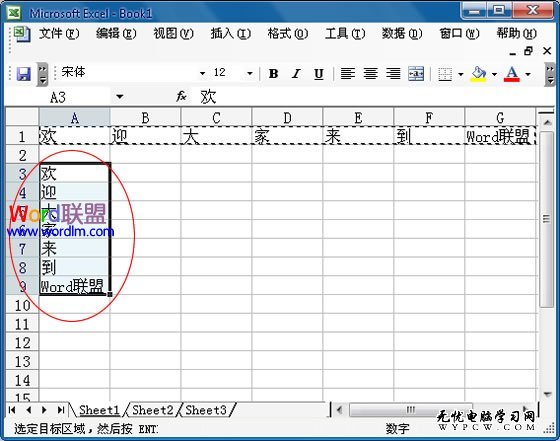Toggle Bold formatting
560x441 pixels.
point(274,74)
